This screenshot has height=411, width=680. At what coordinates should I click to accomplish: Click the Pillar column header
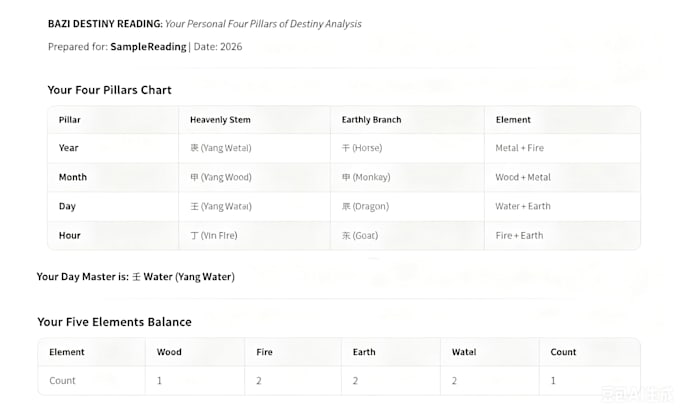[x=70, y=120]
